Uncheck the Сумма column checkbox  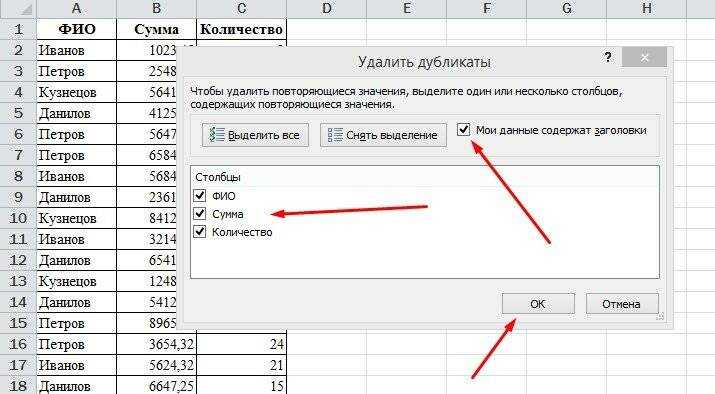coord(200,213)
